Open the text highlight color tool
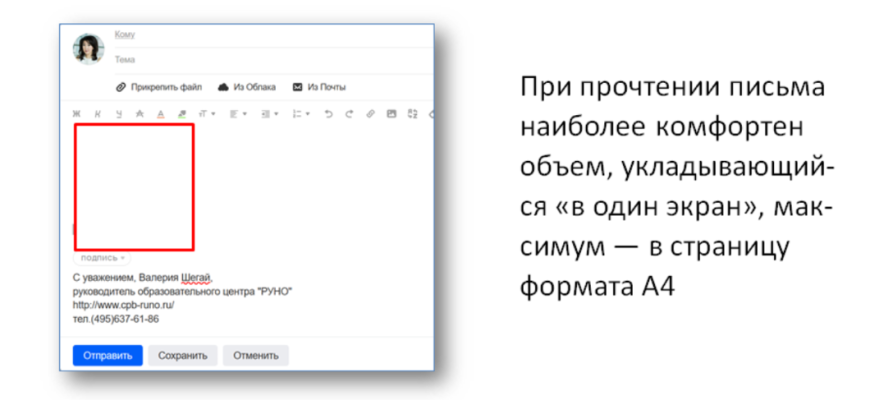The height and width of the screenshot is (400, 870). point(181,114)
